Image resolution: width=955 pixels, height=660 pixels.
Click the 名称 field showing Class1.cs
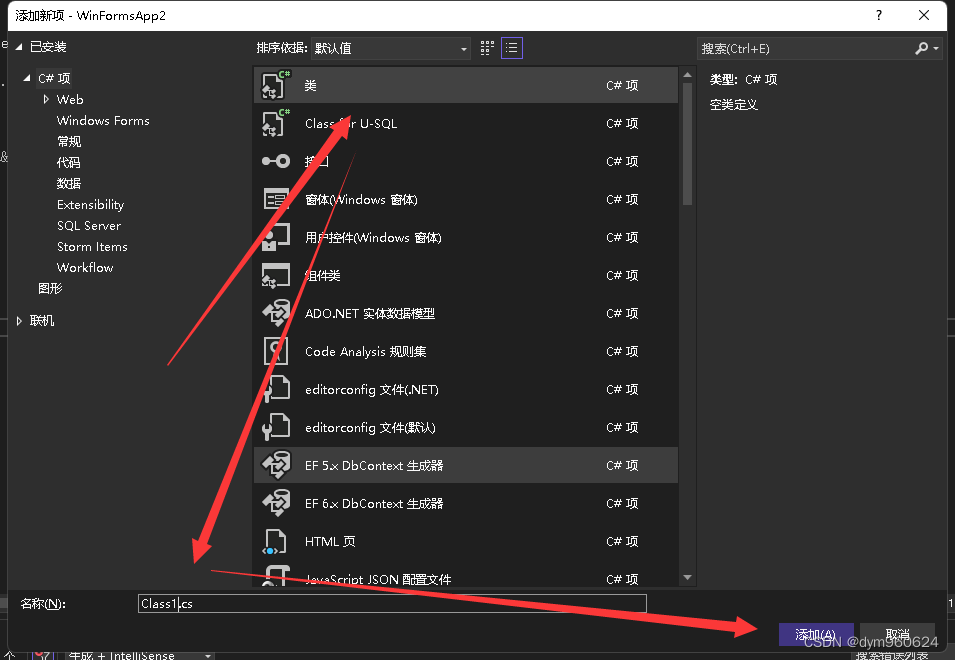pos(390,602)
